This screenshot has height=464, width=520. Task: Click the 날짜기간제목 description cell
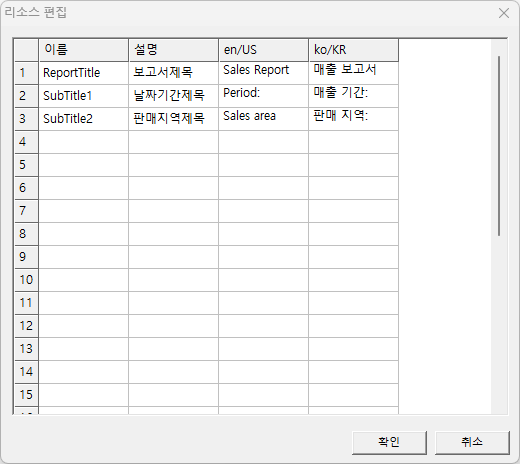174,96
